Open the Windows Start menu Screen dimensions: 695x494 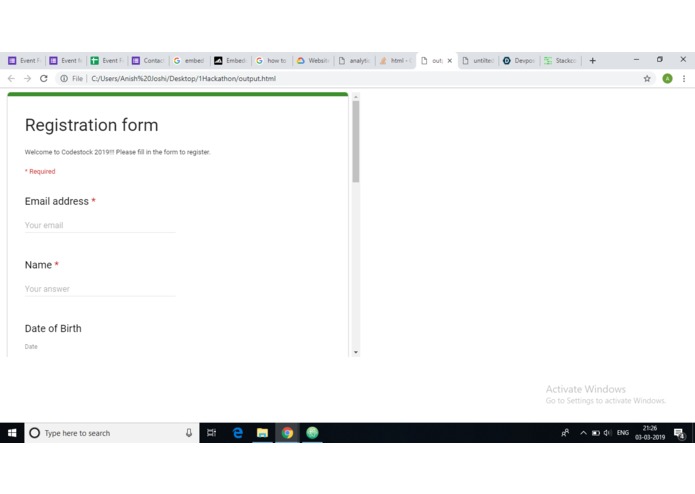click(x=12, y=433)
